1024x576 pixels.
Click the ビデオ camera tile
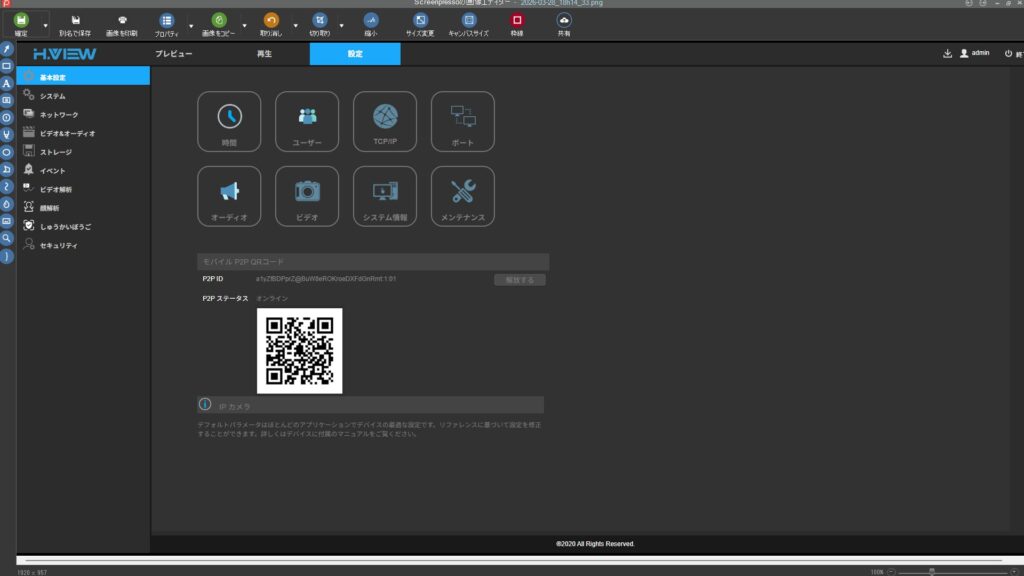(307, 196)
